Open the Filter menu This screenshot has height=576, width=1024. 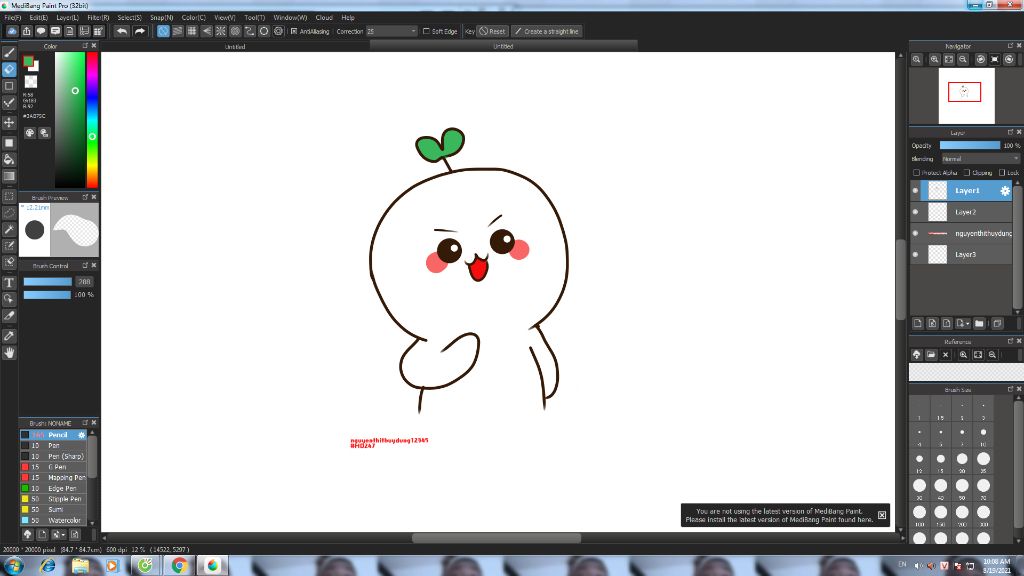pyautogui.click(x=98, y=18)
